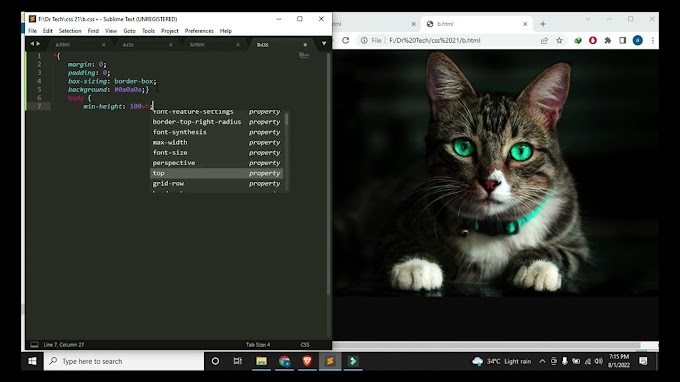
Task: Open the Extensions puzzle icon
Action: (608, 40)
